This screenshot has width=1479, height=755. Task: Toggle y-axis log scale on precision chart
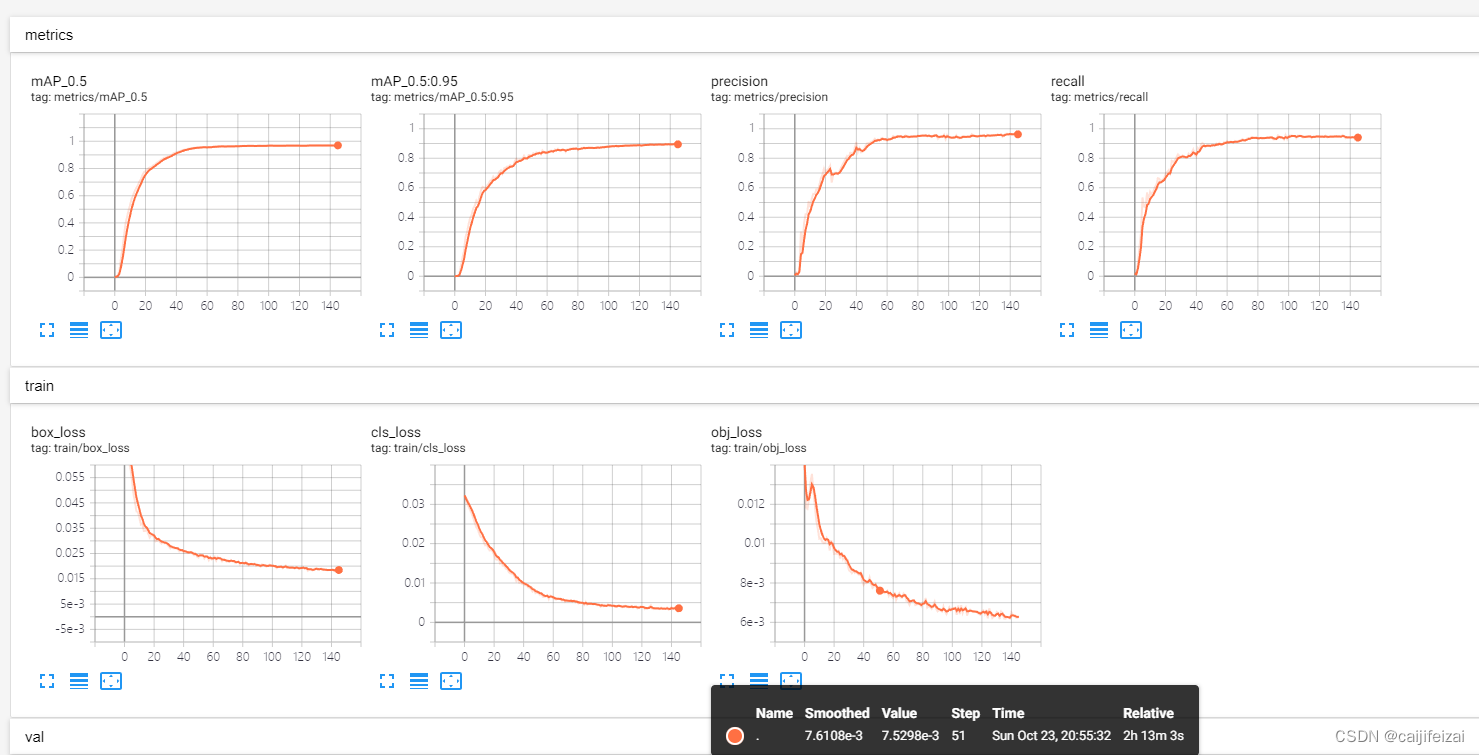pos(759,329)
